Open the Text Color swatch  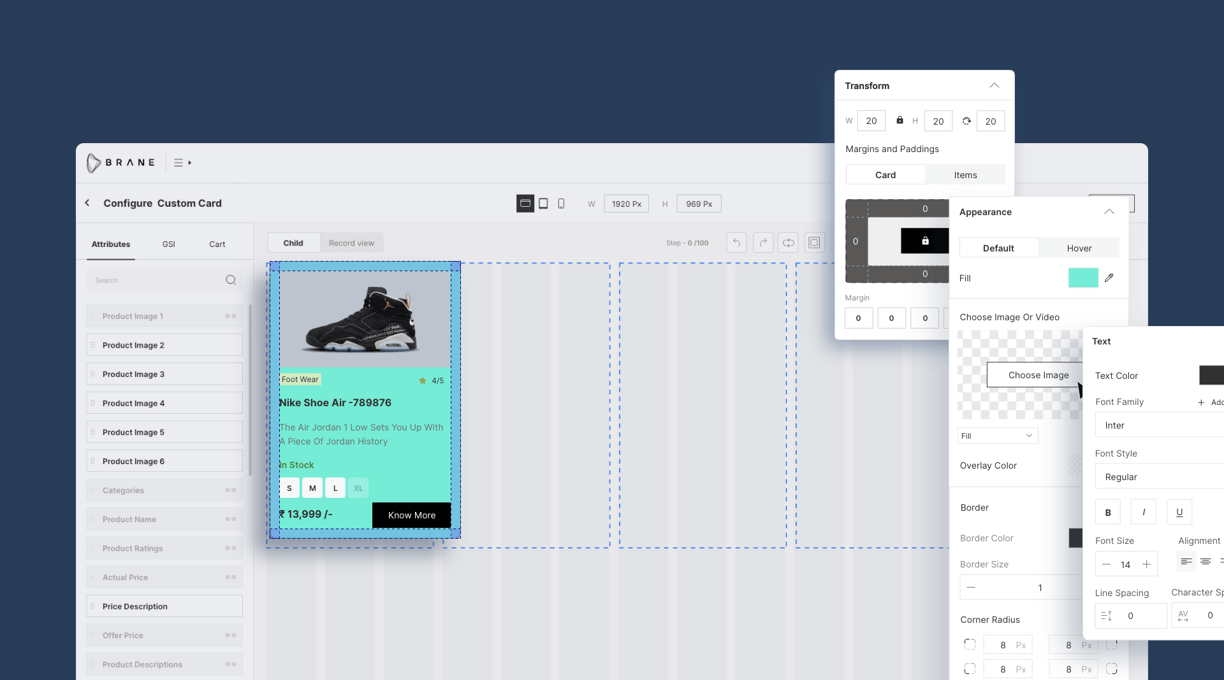(x=1211, y=375)
